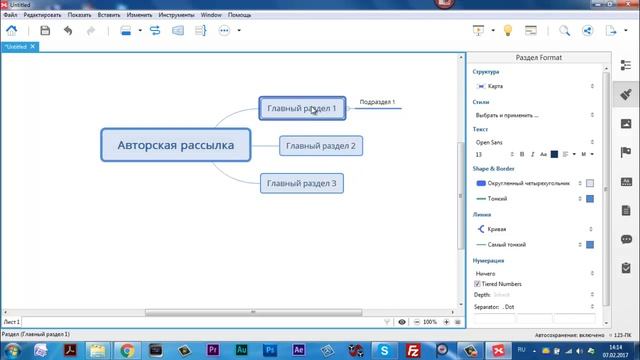Toggle bold text formatting
This screenshot has height=360, width=640.
click(x=522, y=154)
